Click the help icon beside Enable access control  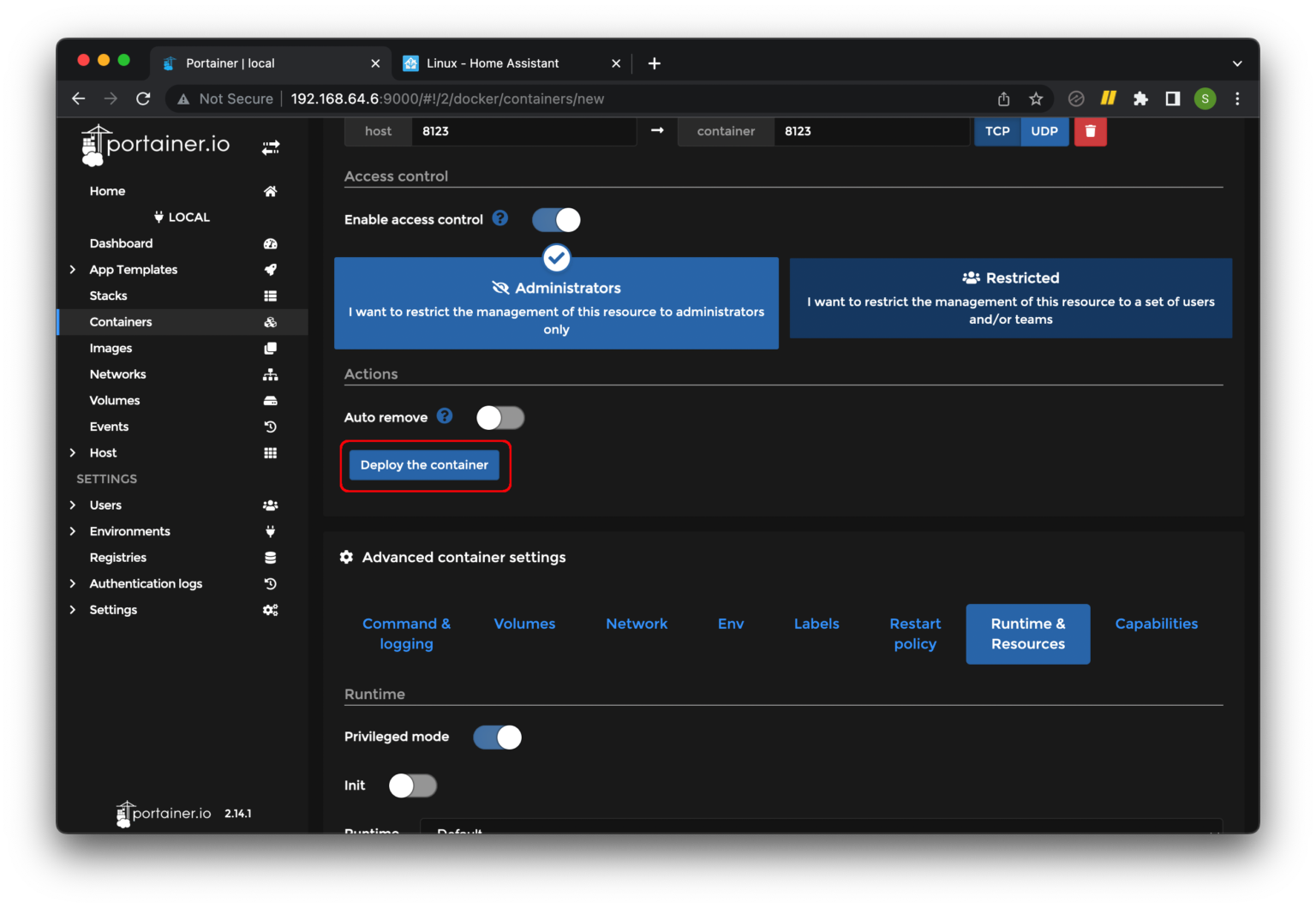(x=500, y=218)
